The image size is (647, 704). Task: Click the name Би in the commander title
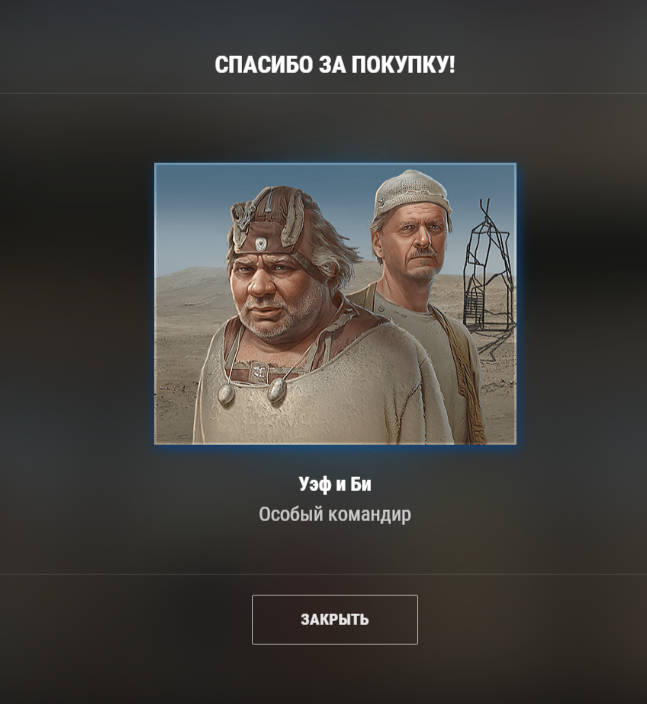pyautogui.click(x=361, y=484)
